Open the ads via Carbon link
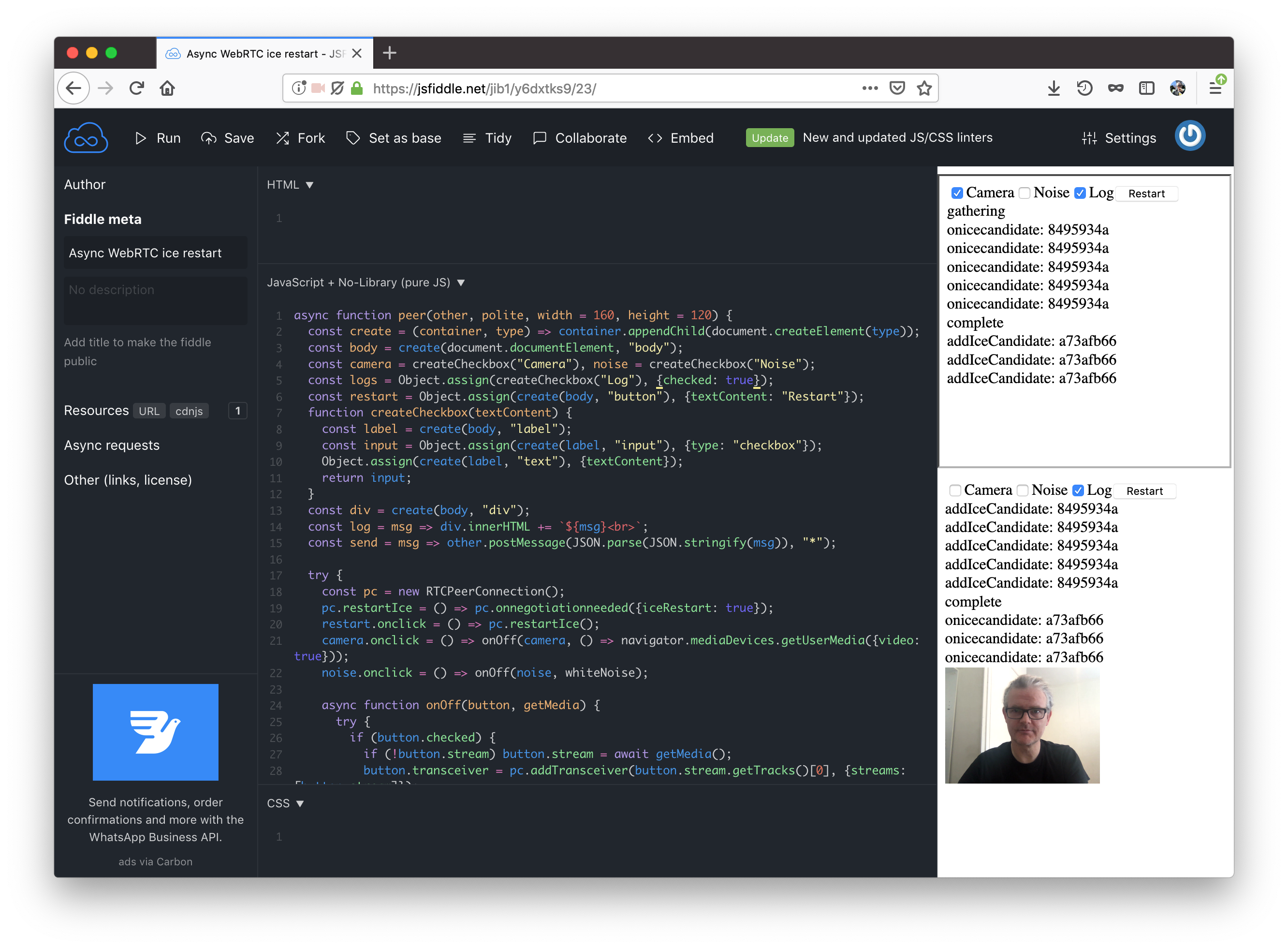The width and height of the screenshot is (1288, 949). (156, 861)
